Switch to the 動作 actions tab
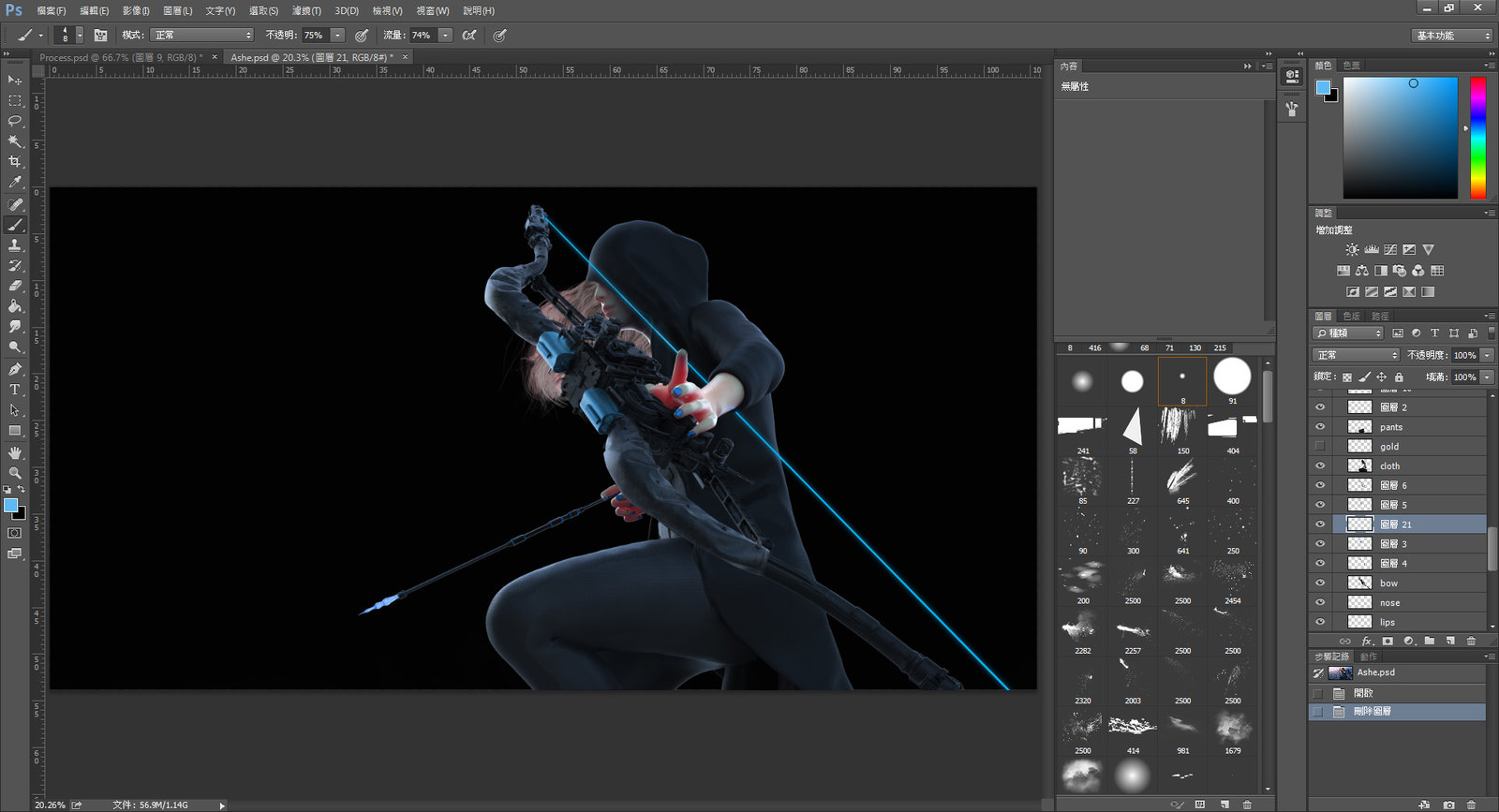This screenshot has width=1499, height=812. (1368, 657)
